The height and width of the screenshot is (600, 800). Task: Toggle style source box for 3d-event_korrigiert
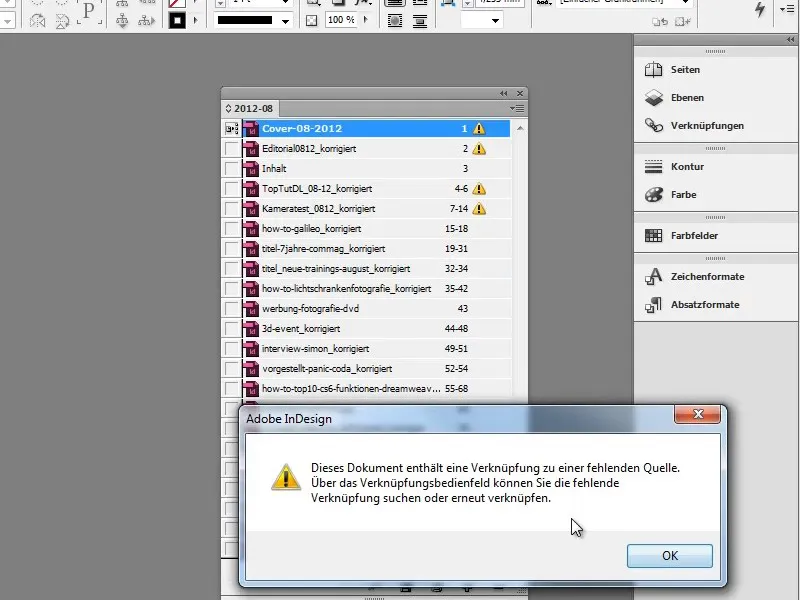(x=232, y=329)
